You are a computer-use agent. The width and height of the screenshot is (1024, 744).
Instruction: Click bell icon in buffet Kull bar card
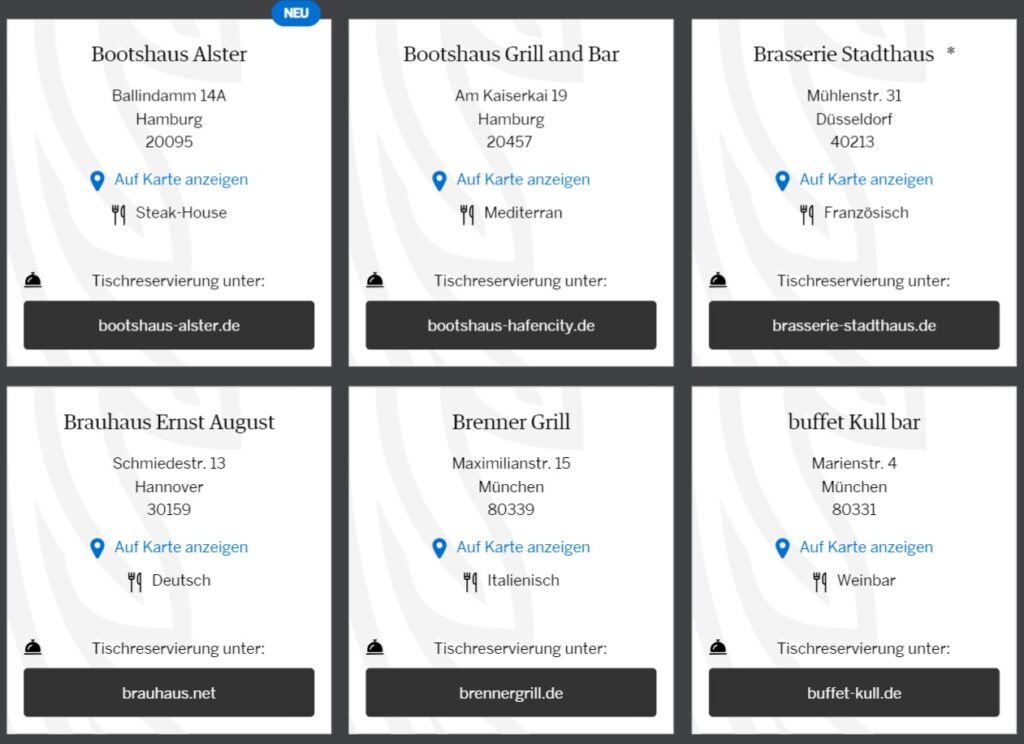click(x=718, y=648)
